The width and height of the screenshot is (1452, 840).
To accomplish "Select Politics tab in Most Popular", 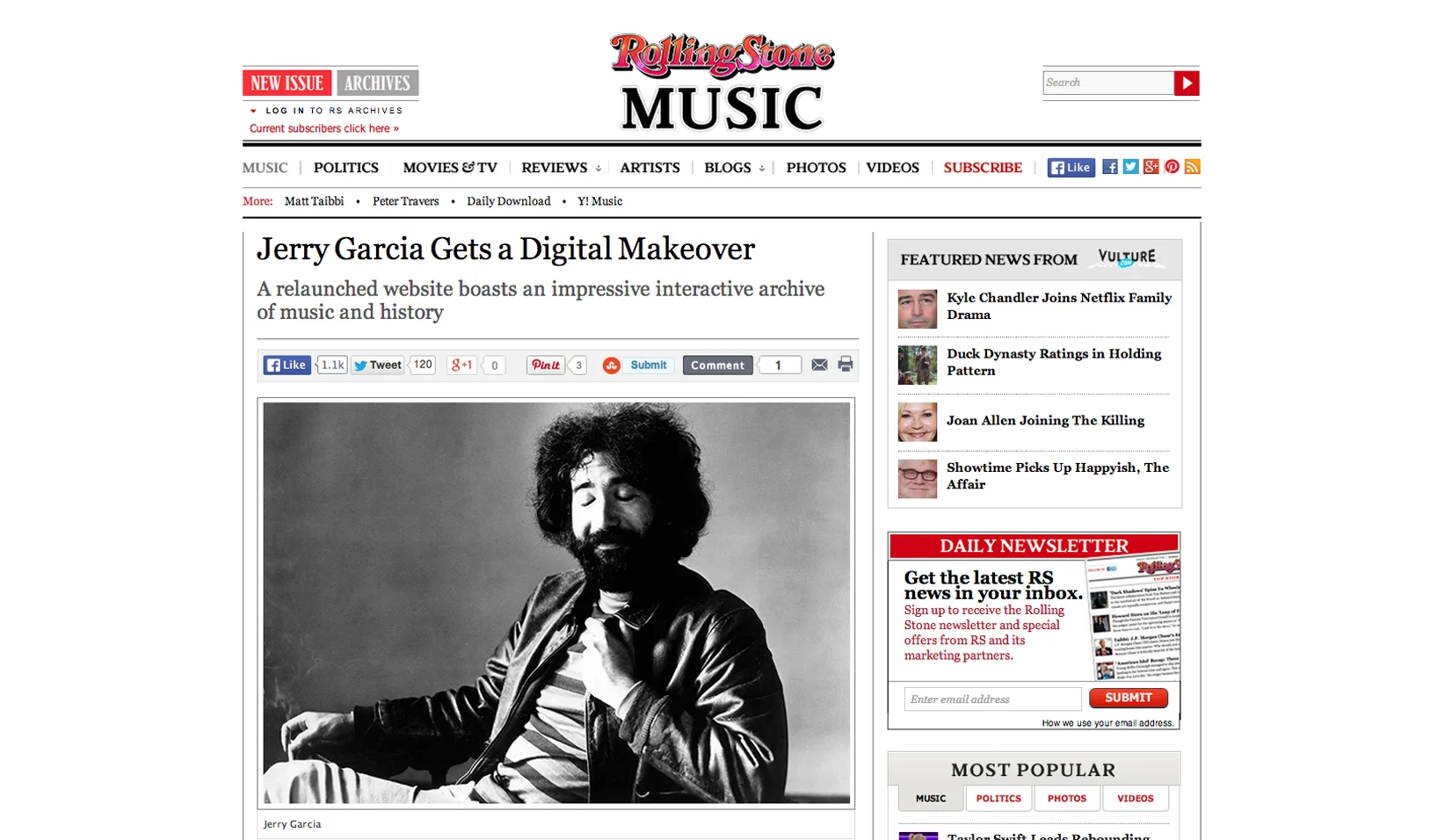I will point(998,799).
